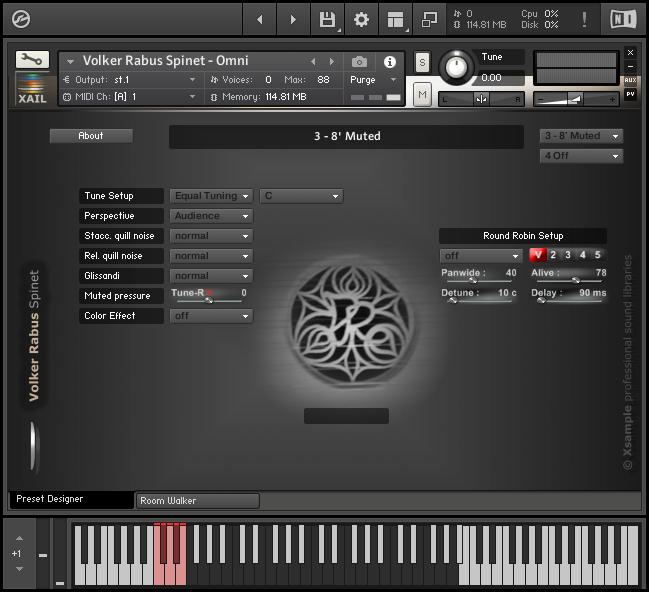649x592 pixels.
Task: Open Round Robin off dropdown
Action: [x=481, y=256]
